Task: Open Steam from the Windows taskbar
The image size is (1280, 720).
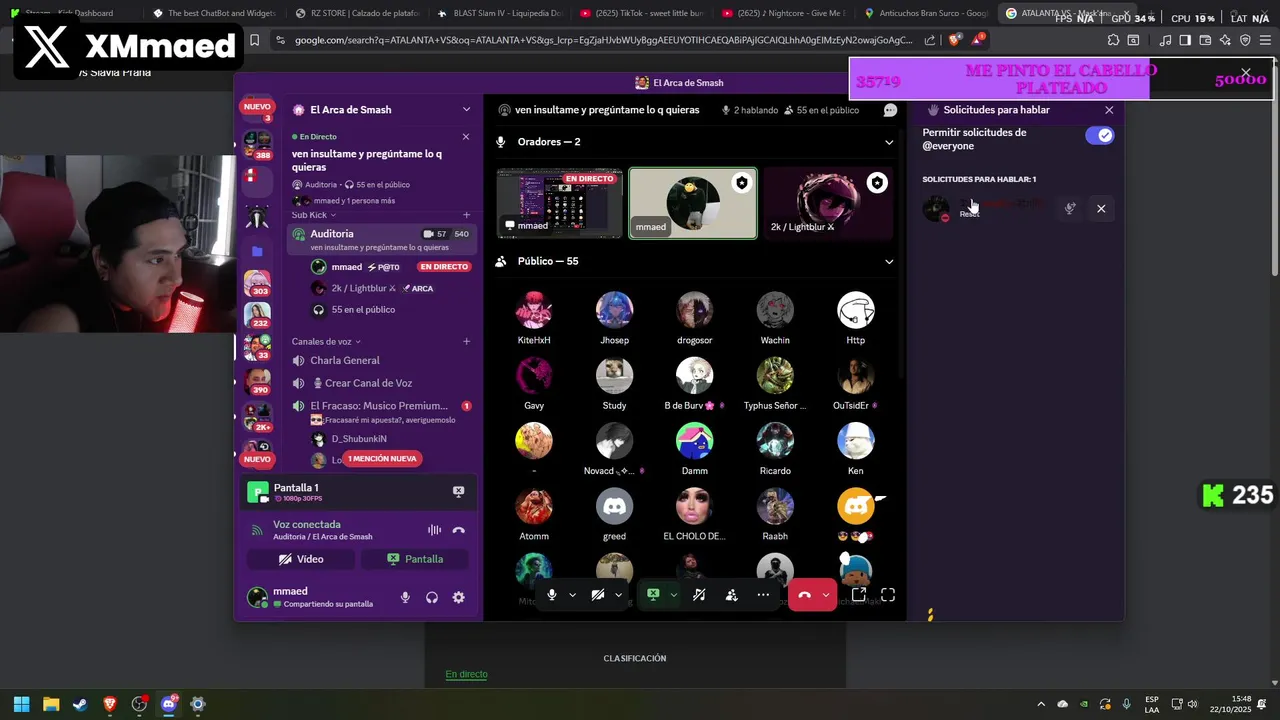Action: click(80, 704)
